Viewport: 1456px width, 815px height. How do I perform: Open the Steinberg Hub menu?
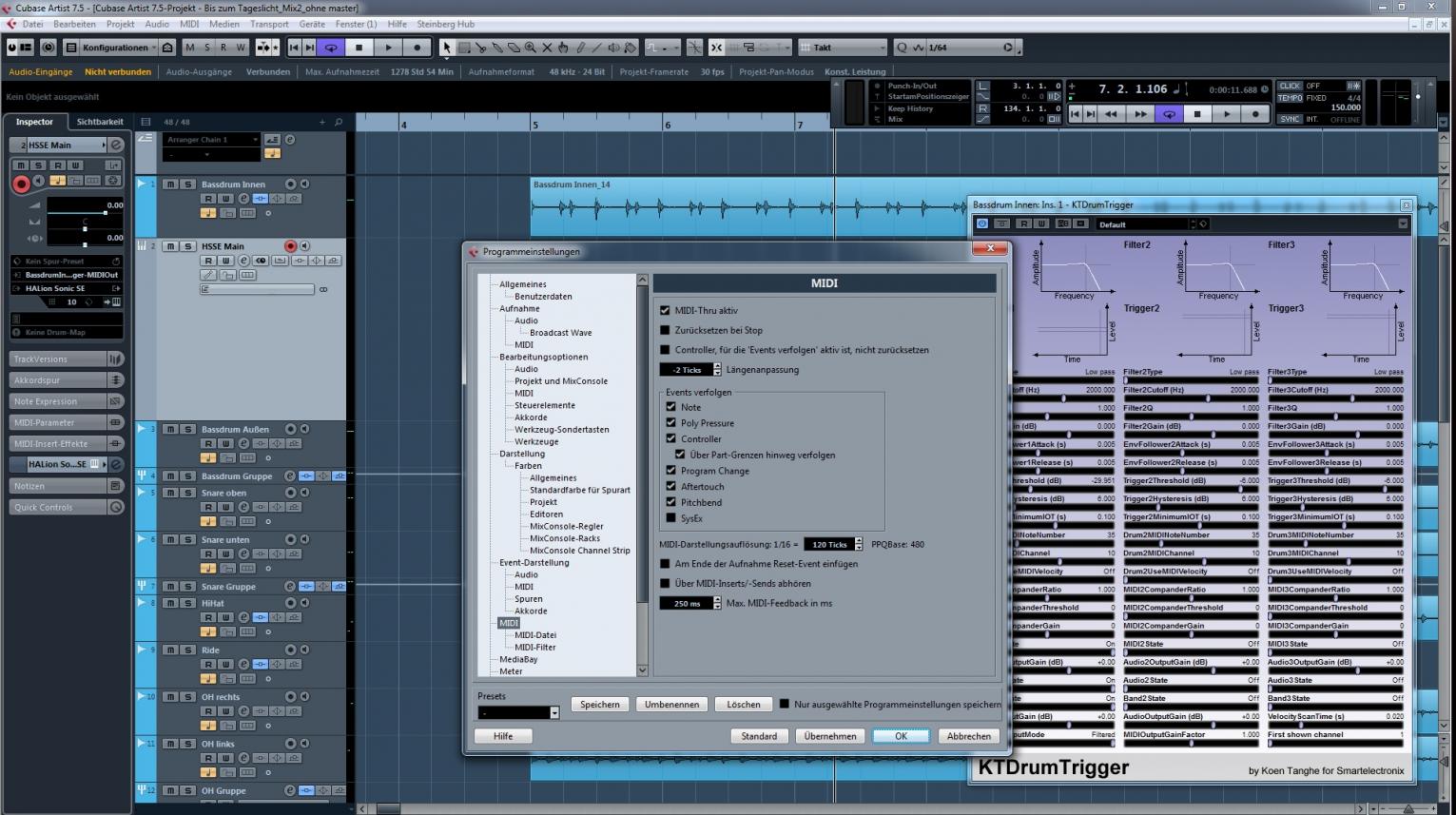[x=446, y=24]
